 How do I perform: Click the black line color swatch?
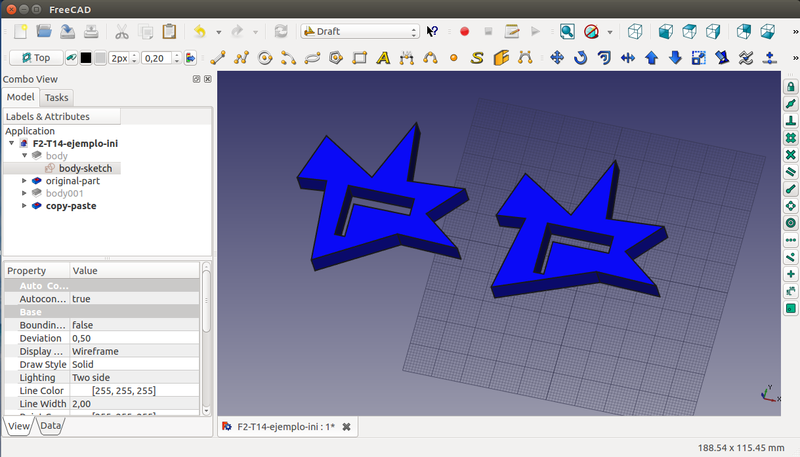click(86, 57)
